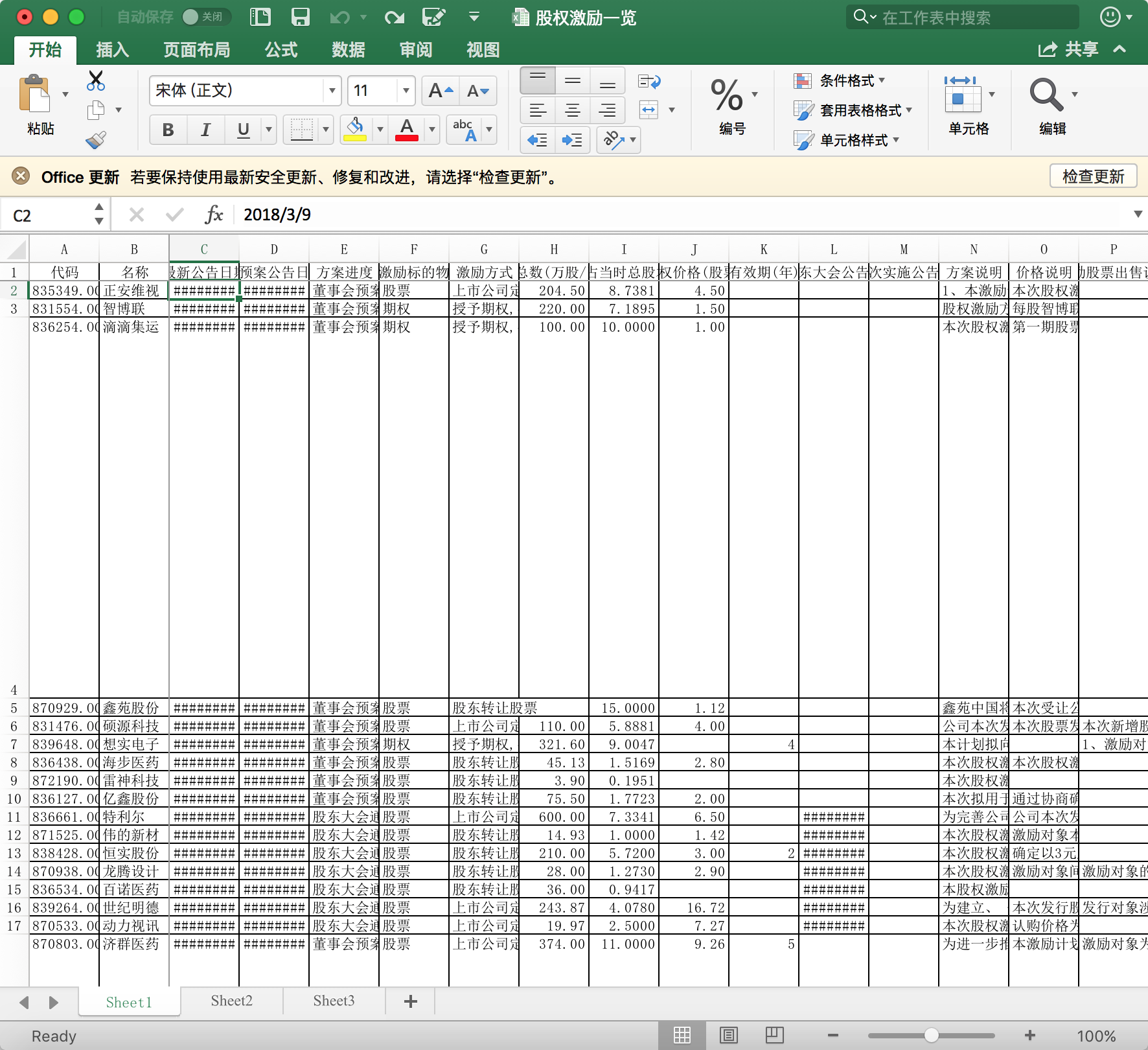Click the fx insert function icon
Image resolution: width=1148 pixels, height=1050 pixels.
click(214, 215)
